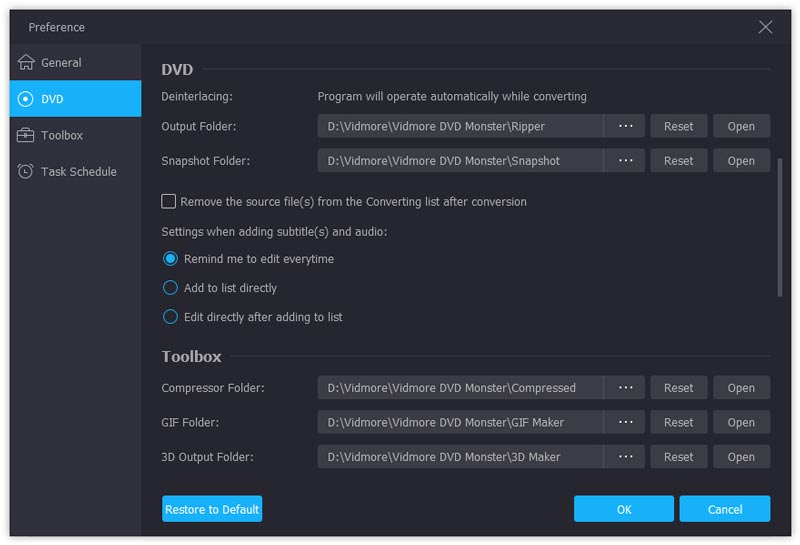Browse for GIF Folder with ellipsis button
The width and height of the screenshot is (800, 545).
coord(625,422)
